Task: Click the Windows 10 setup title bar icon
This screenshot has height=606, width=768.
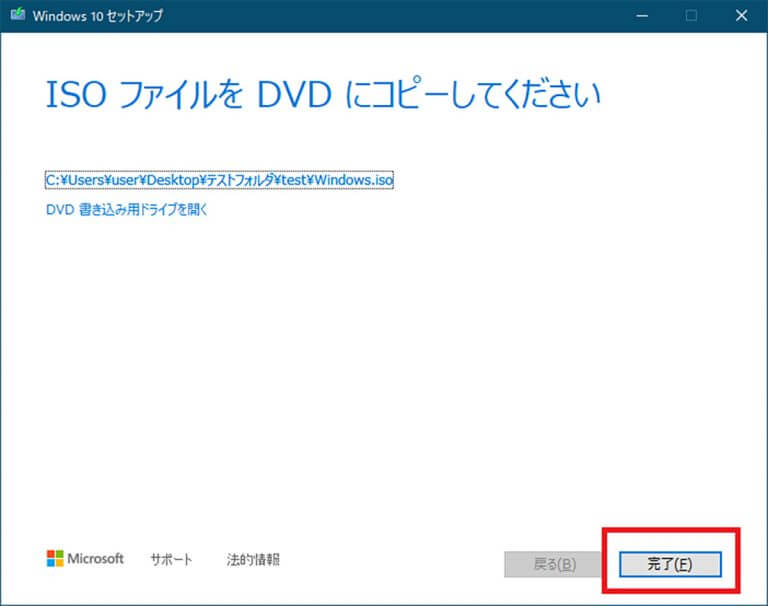Action: (x=18, y=15)
